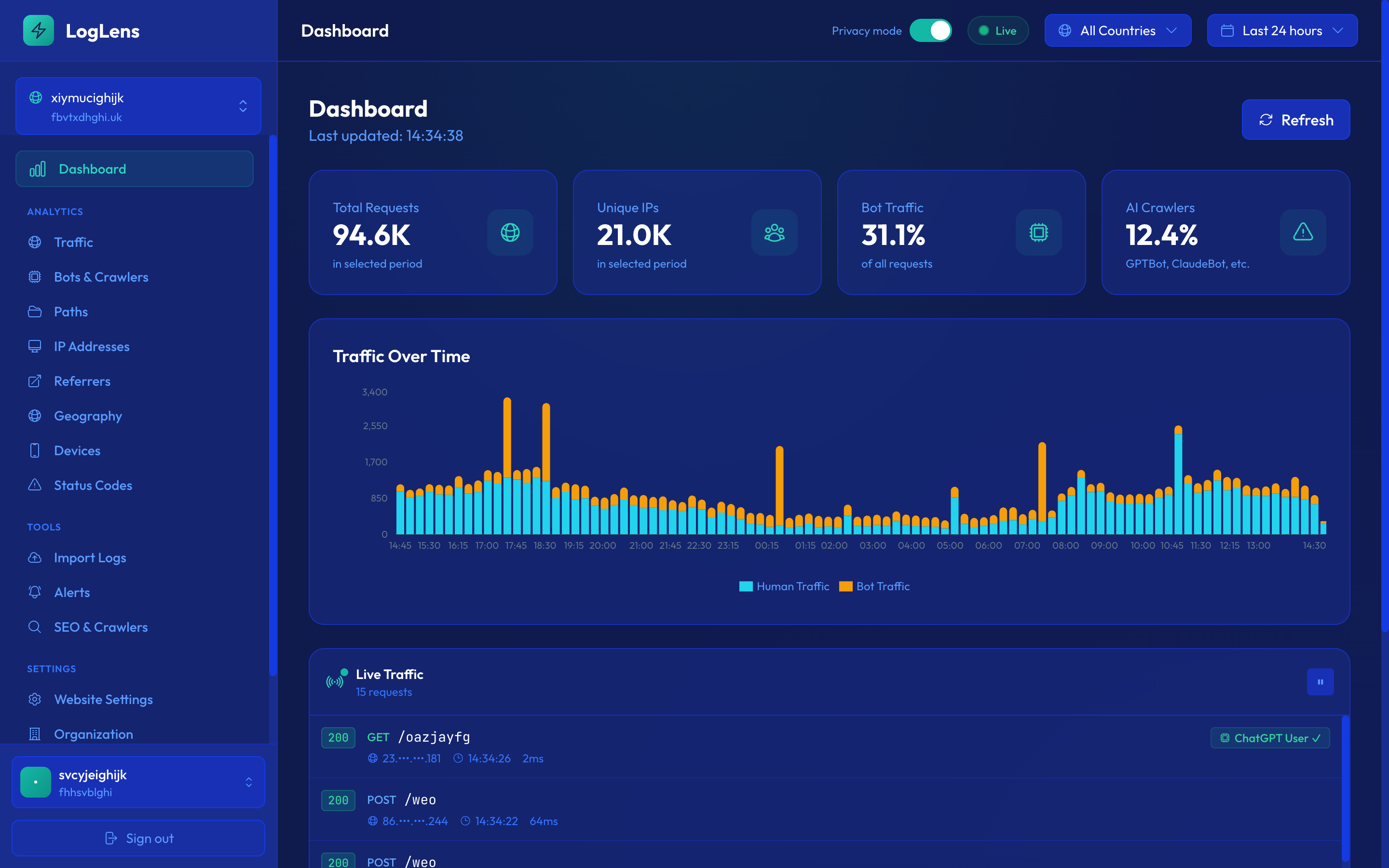Open the Import Logs tool

[90, 557]
